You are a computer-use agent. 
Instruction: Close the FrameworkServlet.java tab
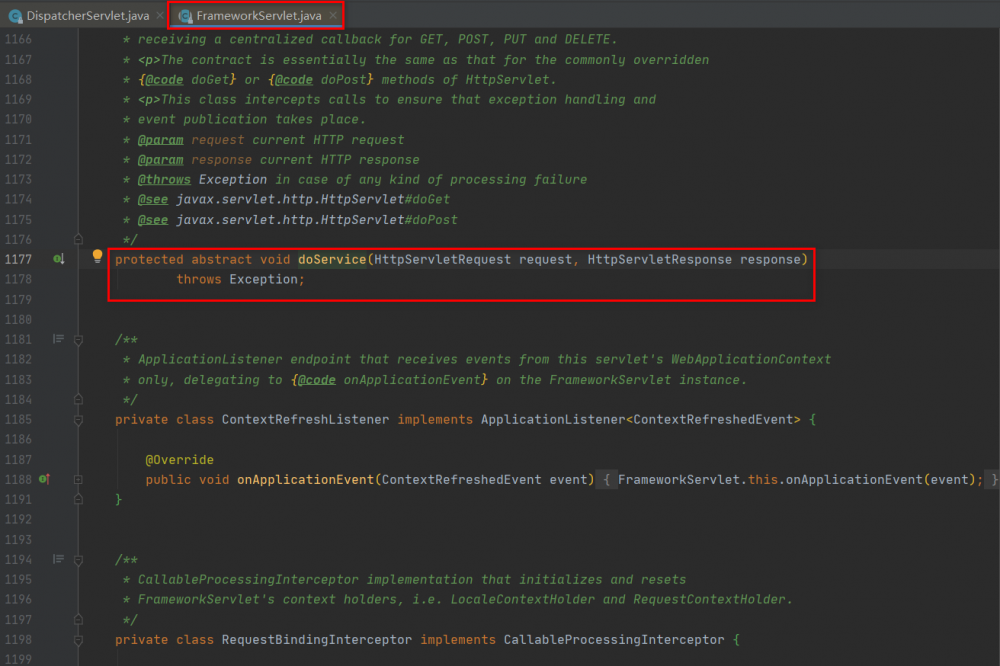333,15
